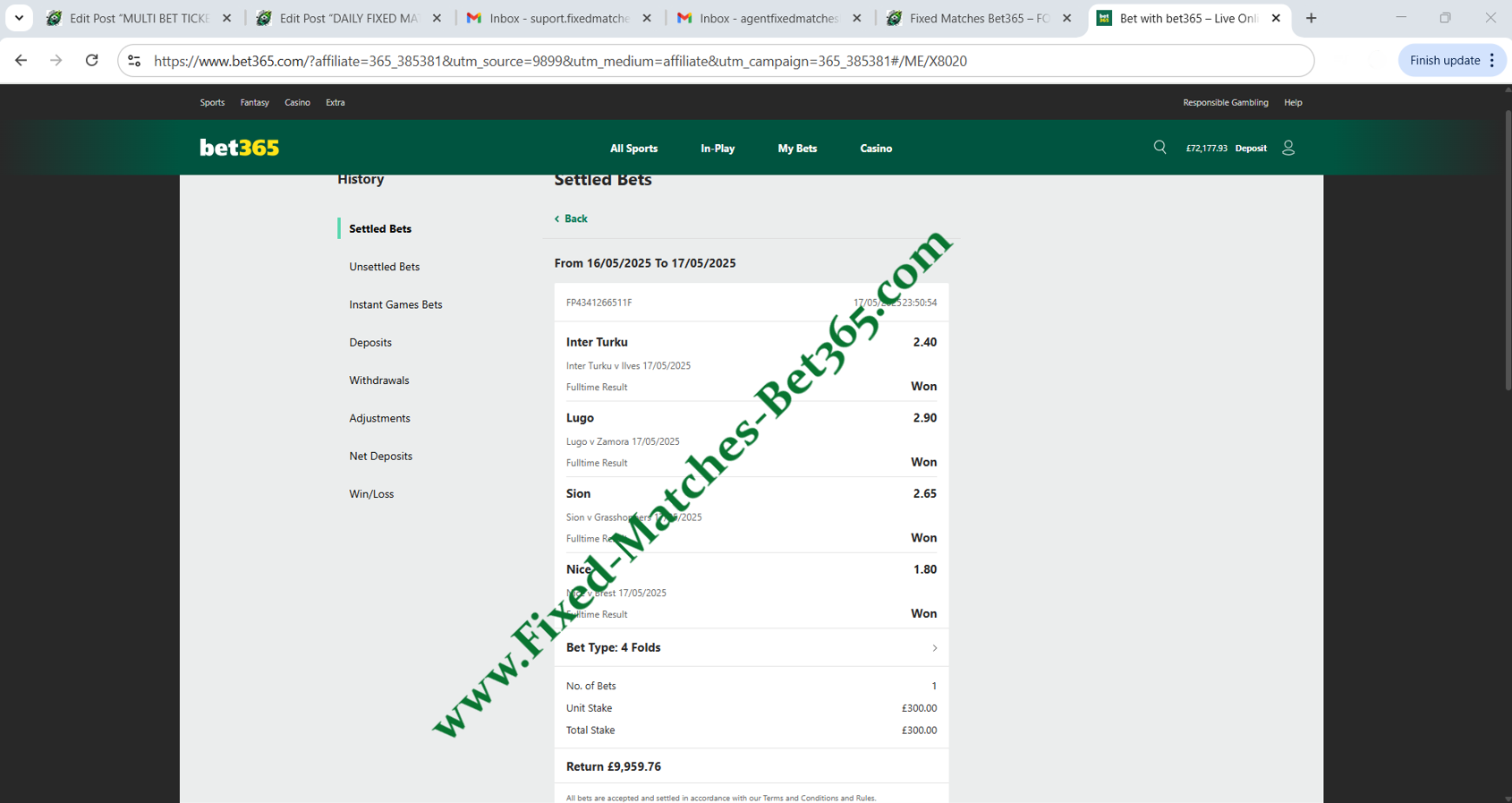Image resolution: width=1512 pixels, height=803 pixels.
Task: Close the Fixed Matches Bet365 tab
Action: click(x=1066, y=18)
